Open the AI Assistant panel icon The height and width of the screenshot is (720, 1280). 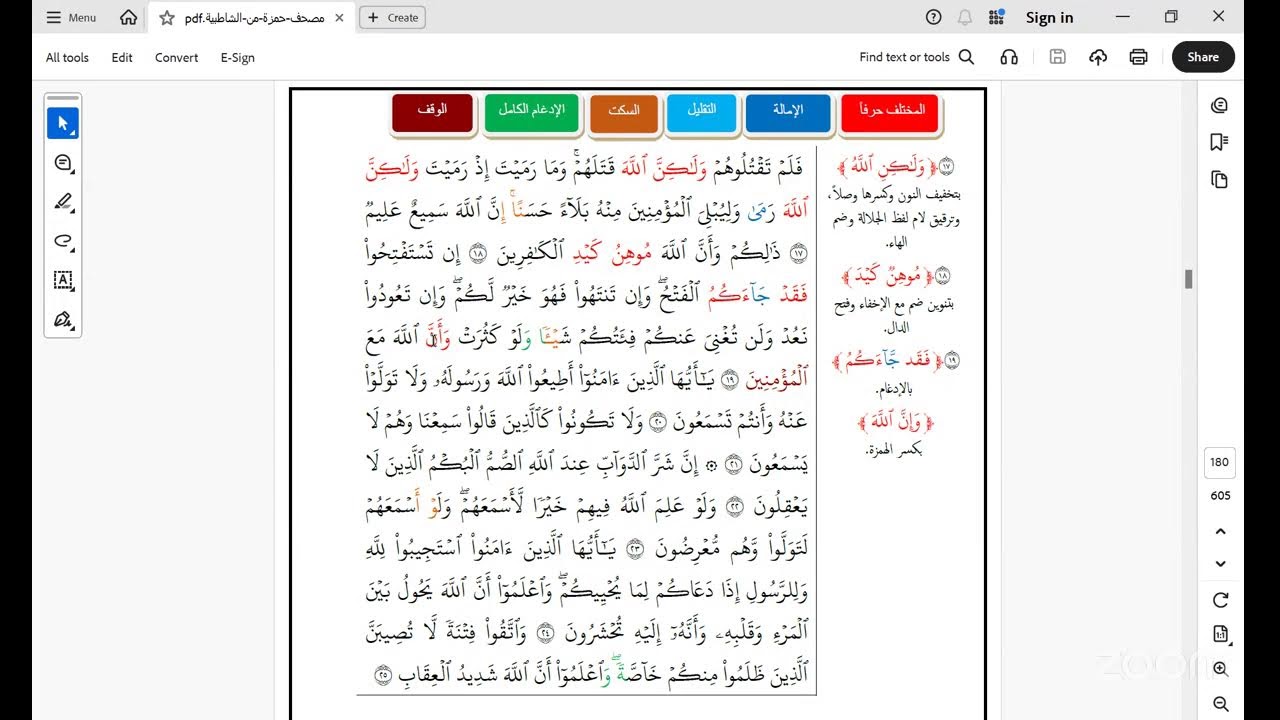pyautogui.click(x=1219, y=105)
